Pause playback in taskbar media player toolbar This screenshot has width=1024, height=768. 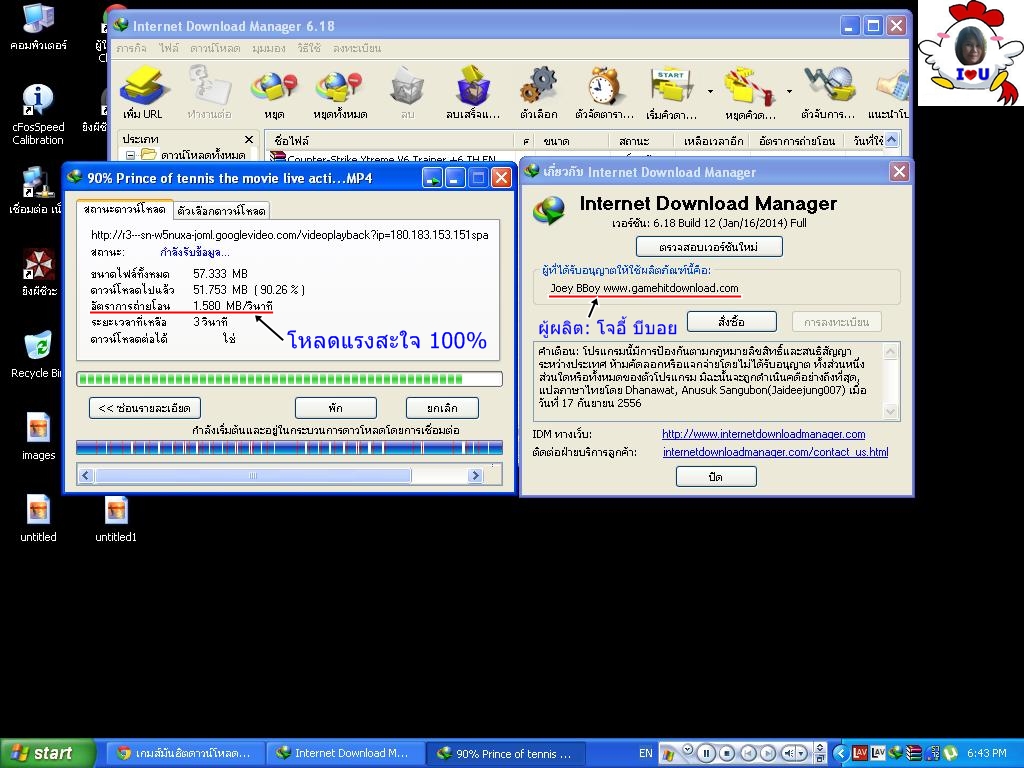tap(706, 753)
